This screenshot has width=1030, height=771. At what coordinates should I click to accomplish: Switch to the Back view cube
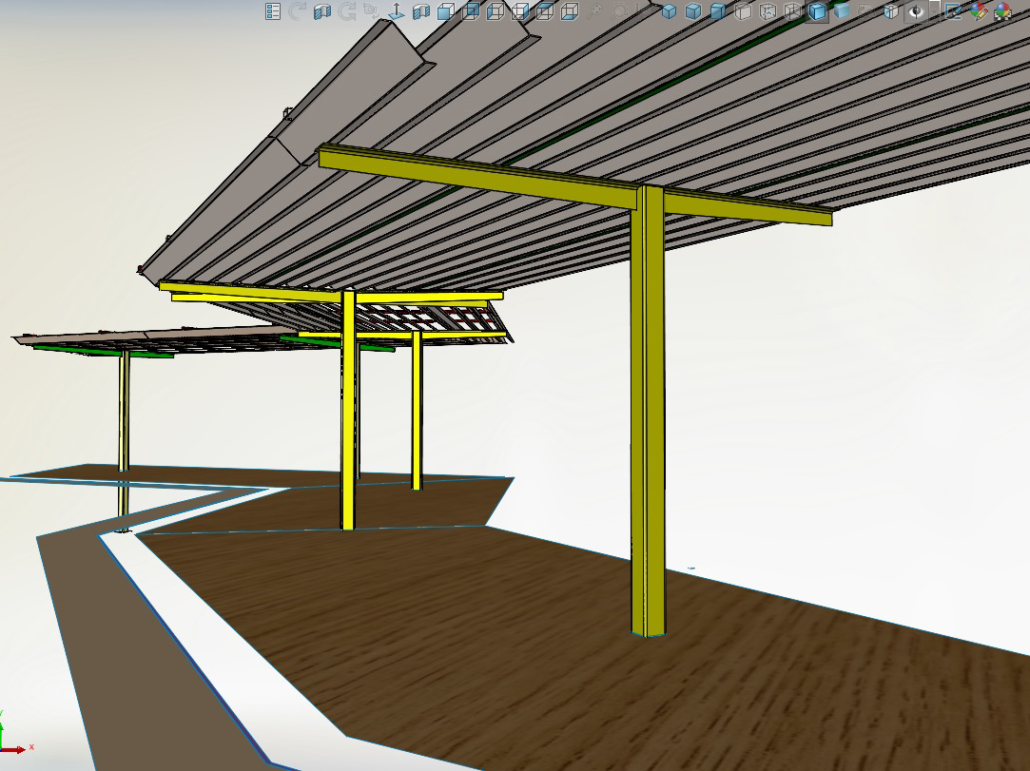471,11
